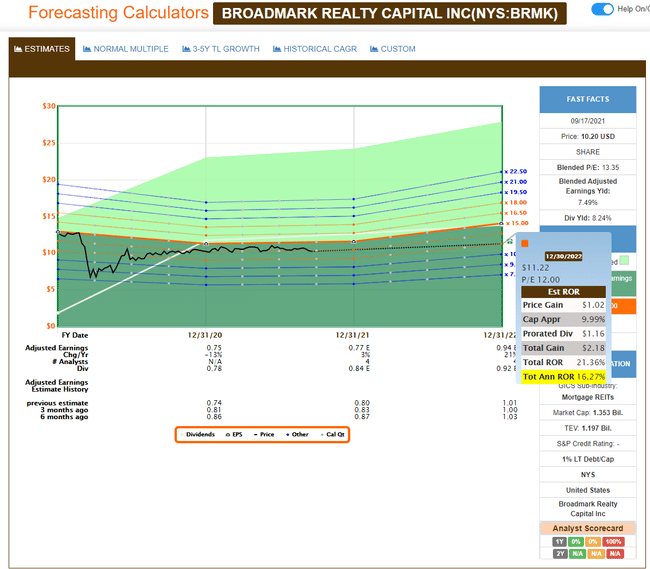Toggle Dividends series in chart legend

pyautogui.click(x=201, y=435)
